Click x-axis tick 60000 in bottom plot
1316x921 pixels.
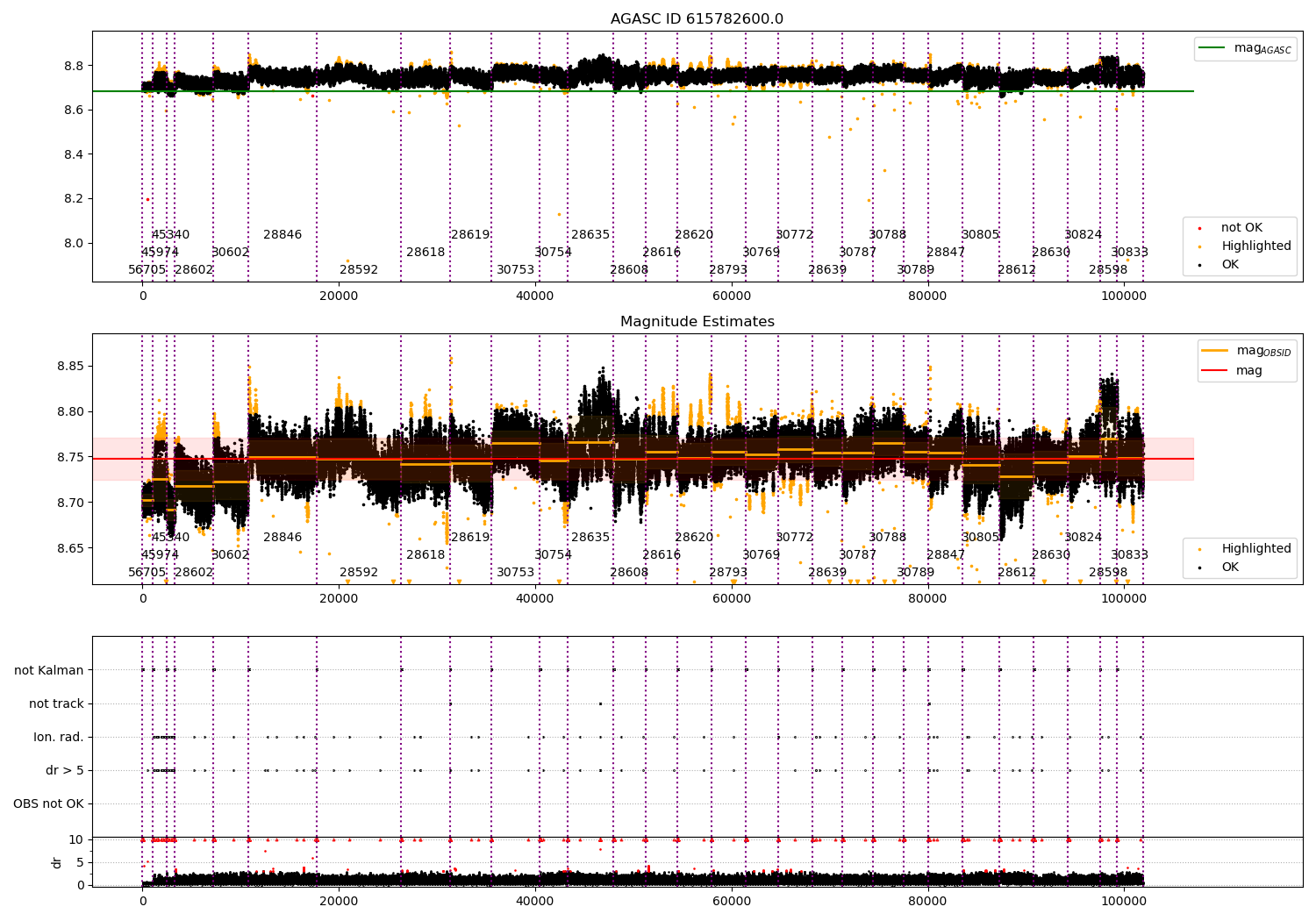731,901
